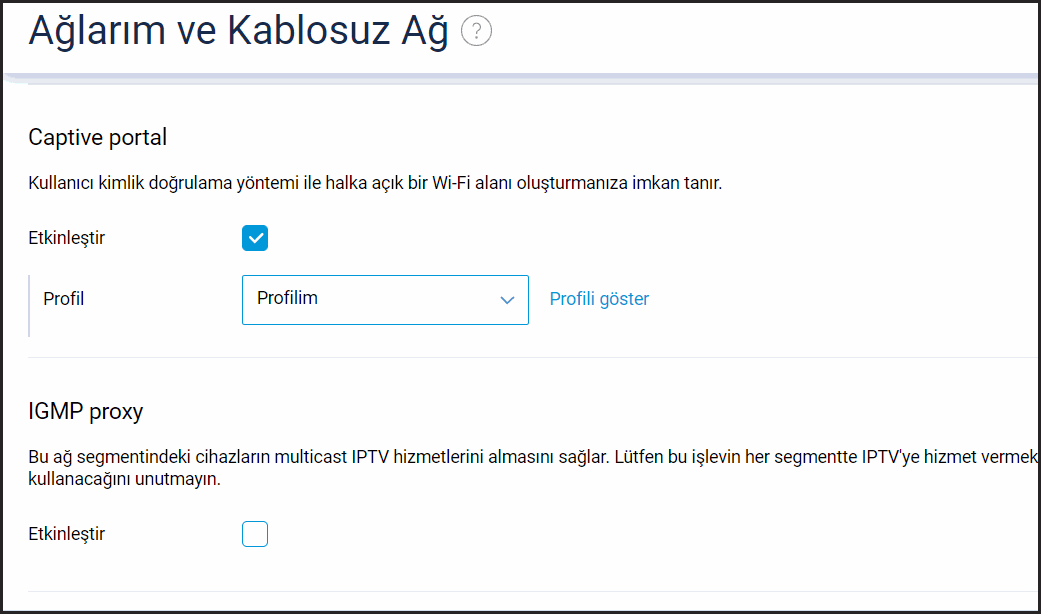Click the Captive portal section heading
This screenshot has width=1041, height=614.
[98, 137]
